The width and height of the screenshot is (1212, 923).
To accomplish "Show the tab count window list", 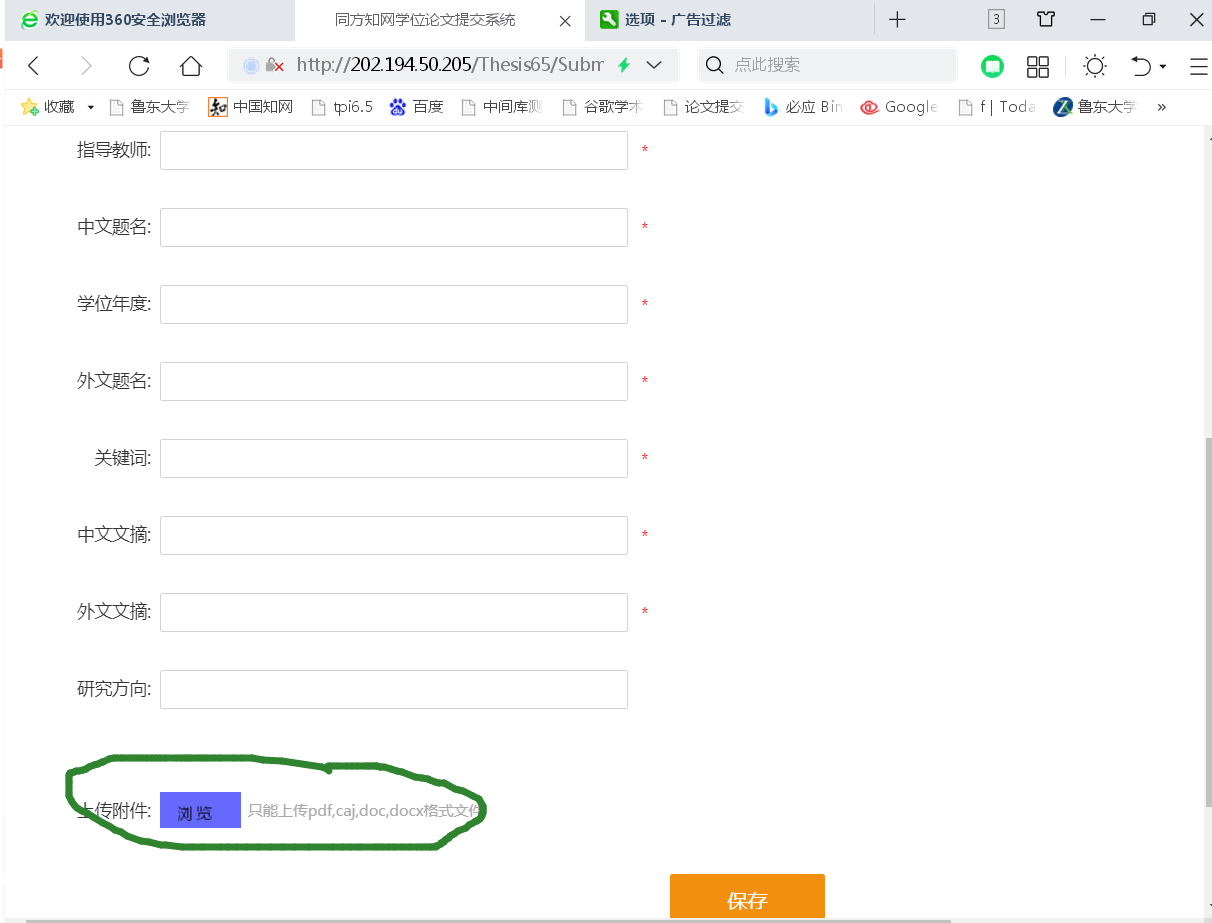I will (996, 19).
